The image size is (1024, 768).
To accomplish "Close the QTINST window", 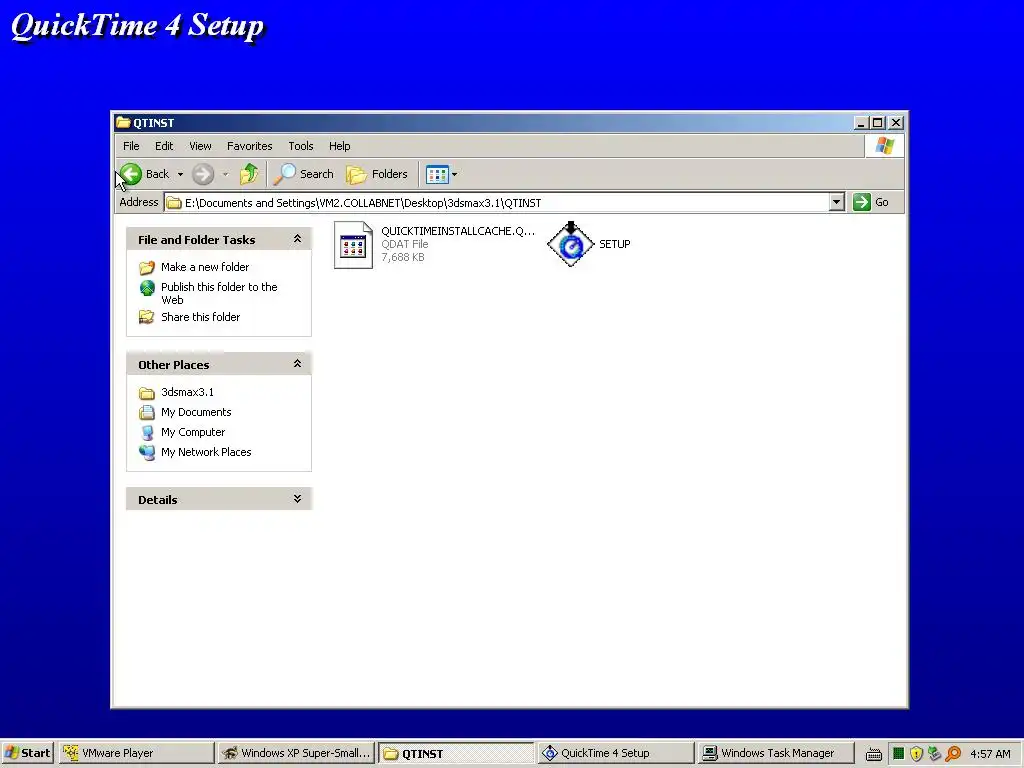I will click(x=896, y=123).
